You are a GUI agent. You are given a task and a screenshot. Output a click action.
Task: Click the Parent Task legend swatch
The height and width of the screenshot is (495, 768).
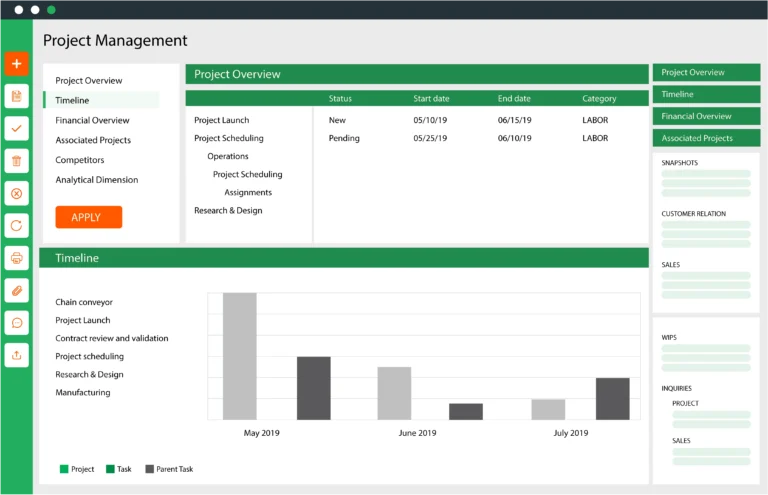(x=150, y=468)
